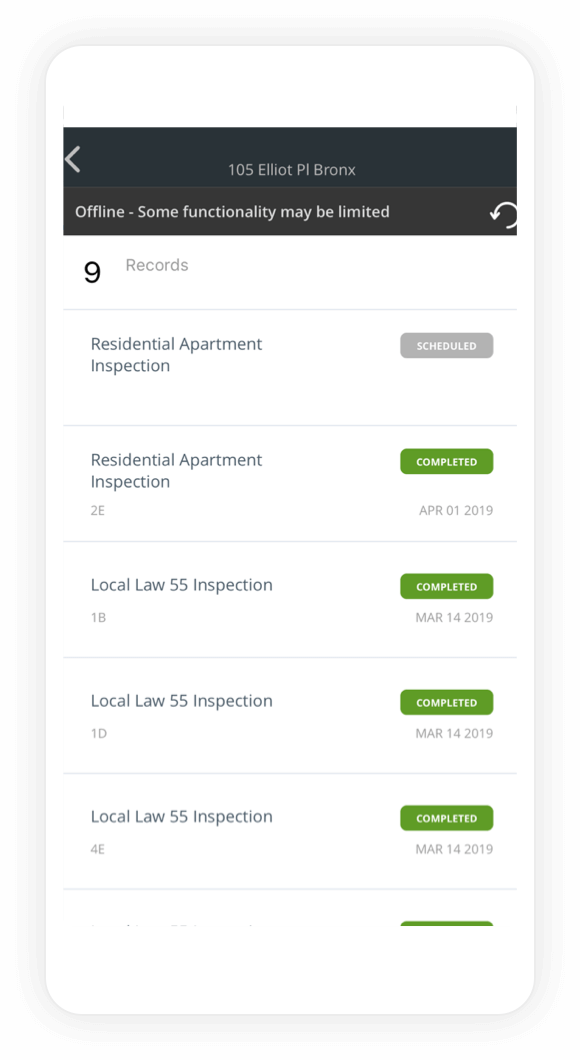Click the 9 records count
The height and width of the screenshot is (1060, 580).
pos(92,272)
